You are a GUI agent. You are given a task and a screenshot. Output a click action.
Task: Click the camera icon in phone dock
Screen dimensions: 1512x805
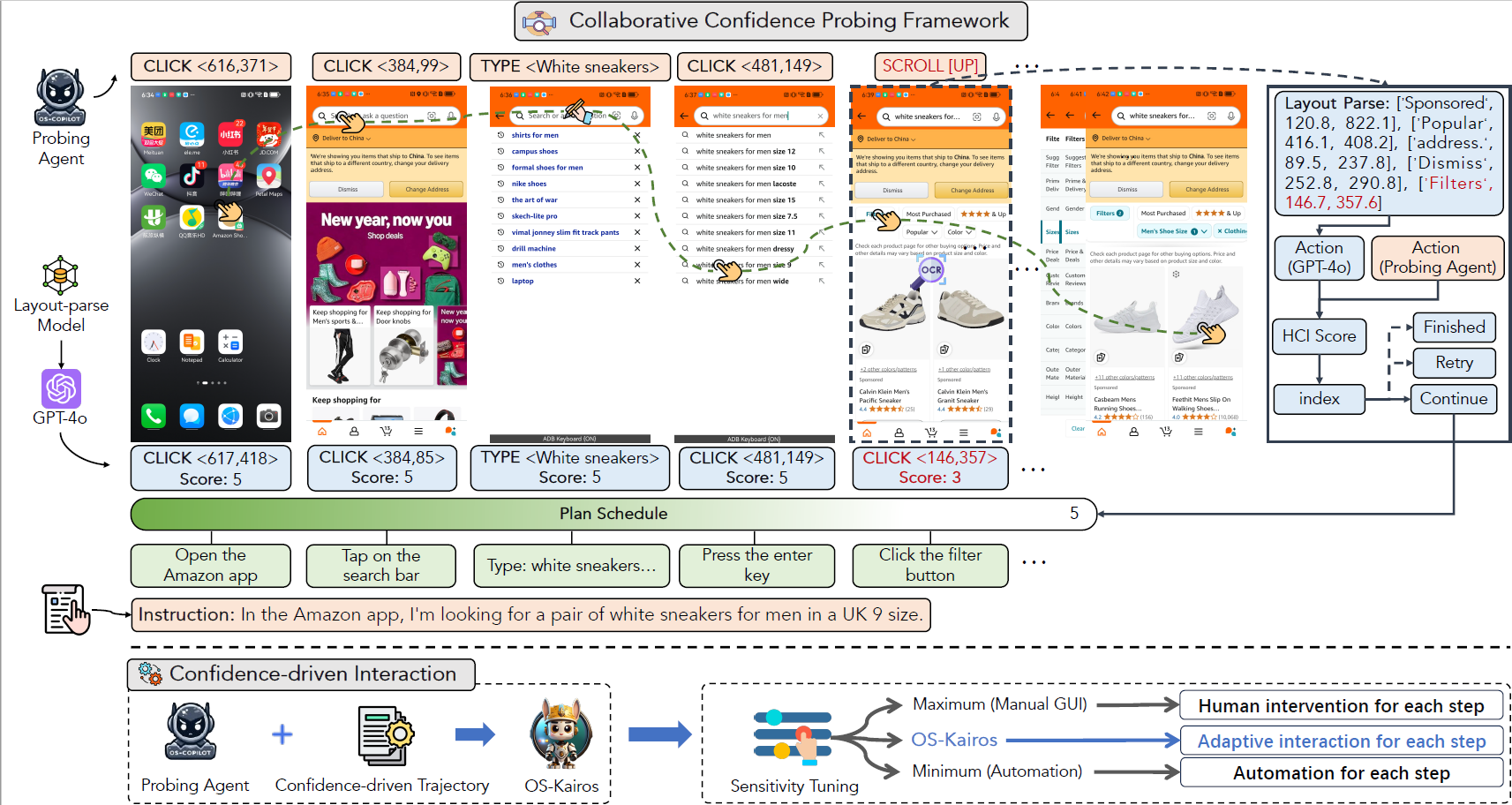268,416
